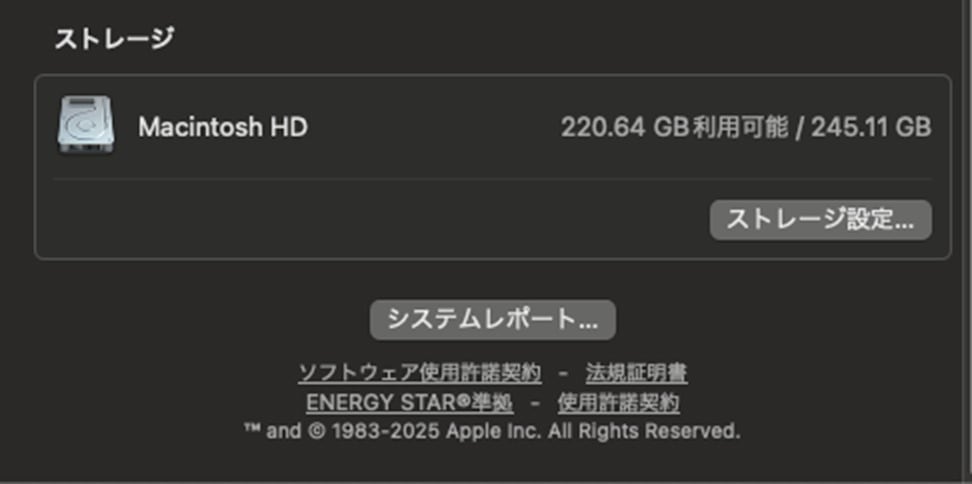972x484 pixels.
Task: Select the Macintosh HD volume name
Action: [x=223, y=127]
